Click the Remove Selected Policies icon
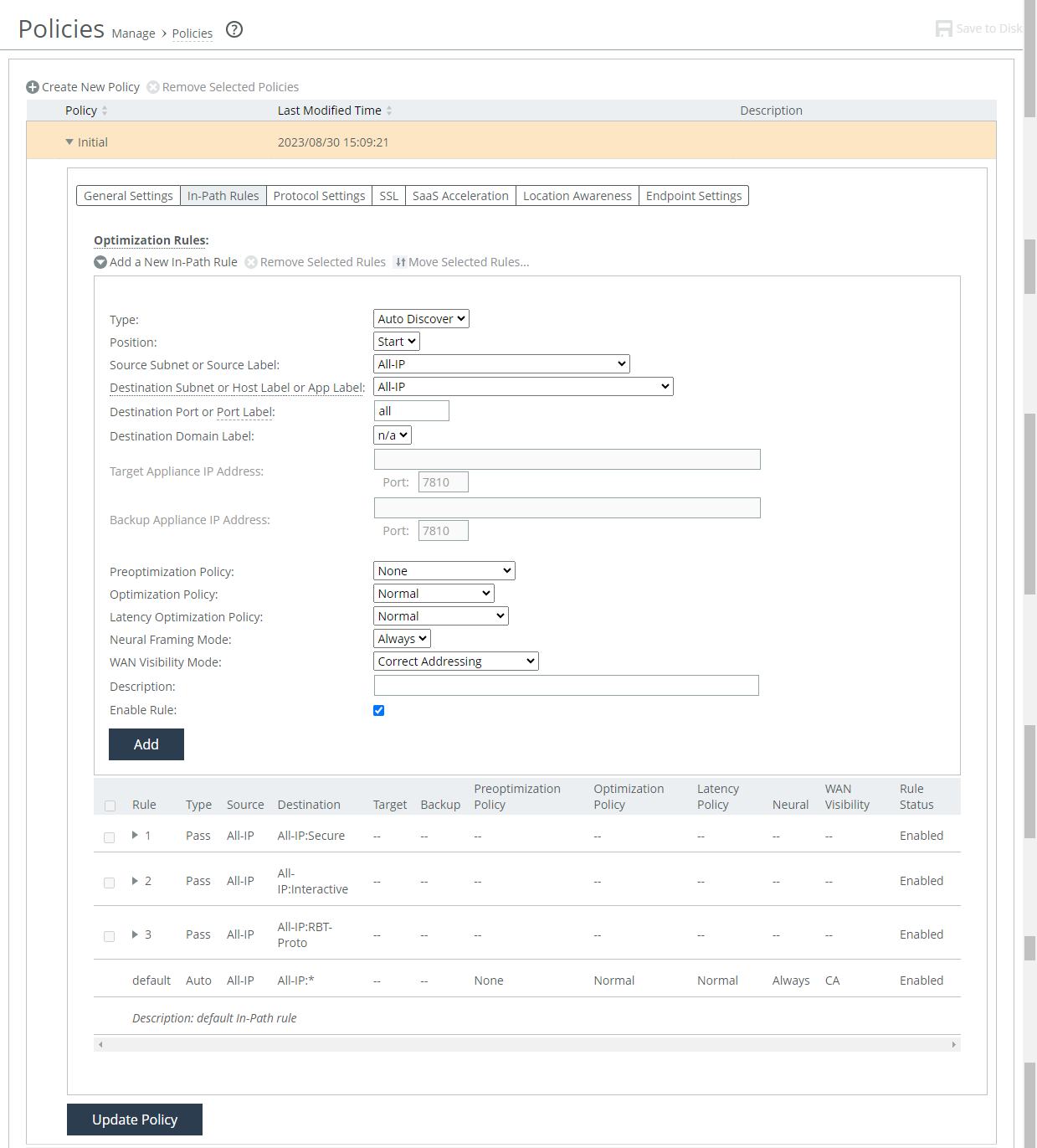Image resolution: width=1037 pixels, height=1148 pixels. click(x=153, y=87)
